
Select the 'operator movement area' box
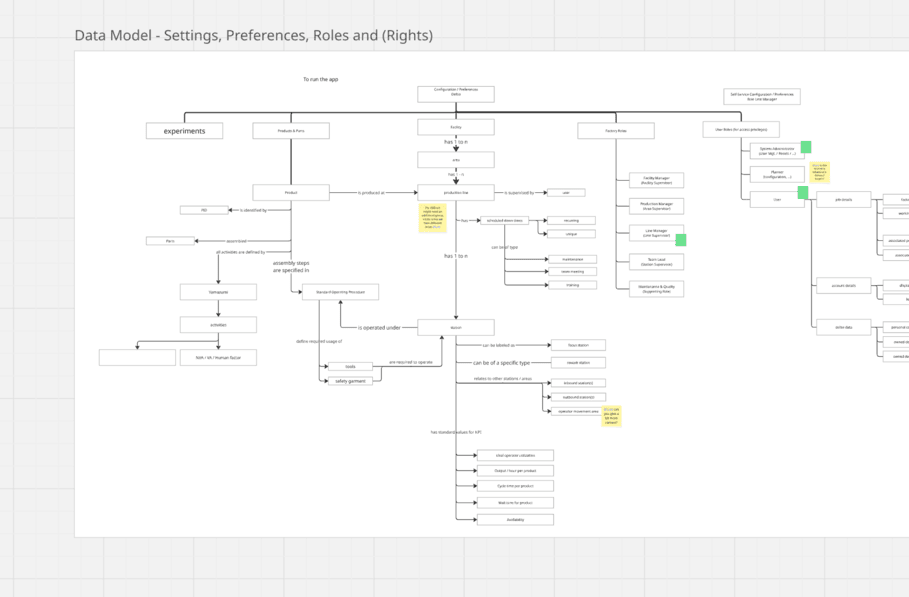[x=576, y=411]
